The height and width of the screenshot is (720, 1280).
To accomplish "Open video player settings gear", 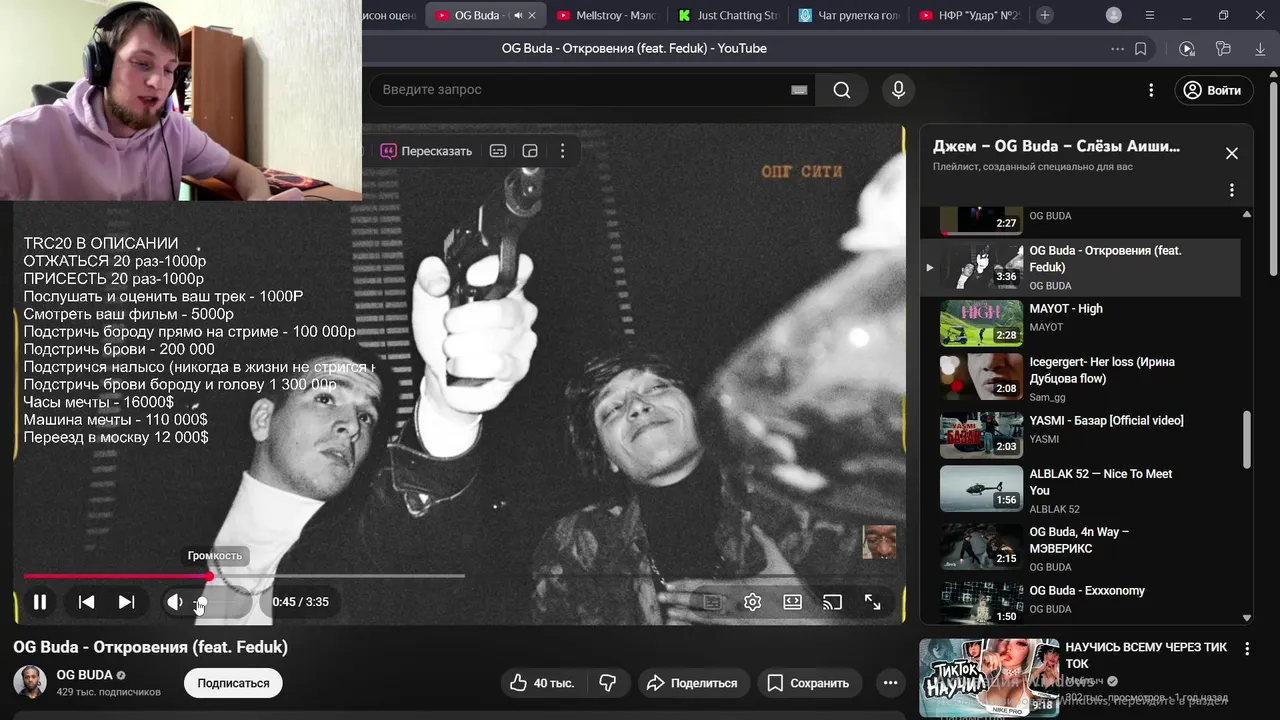I will pyautogui.click(x=752, y=602).
